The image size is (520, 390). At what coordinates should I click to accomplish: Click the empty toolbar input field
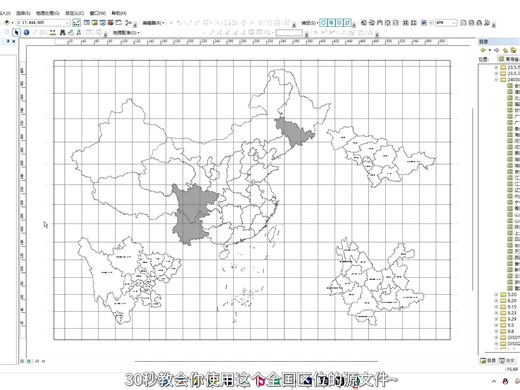pos(289,33)
